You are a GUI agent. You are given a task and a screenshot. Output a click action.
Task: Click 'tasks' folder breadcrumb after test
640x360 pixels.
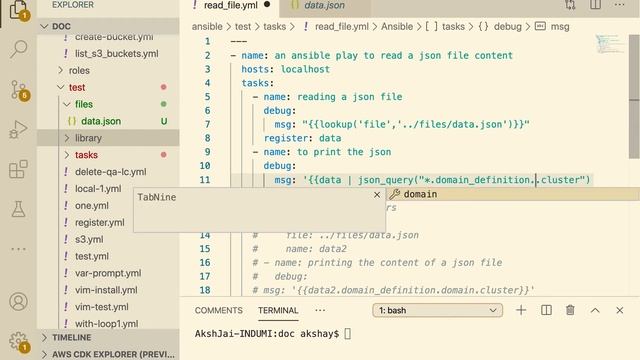point(274,27)
